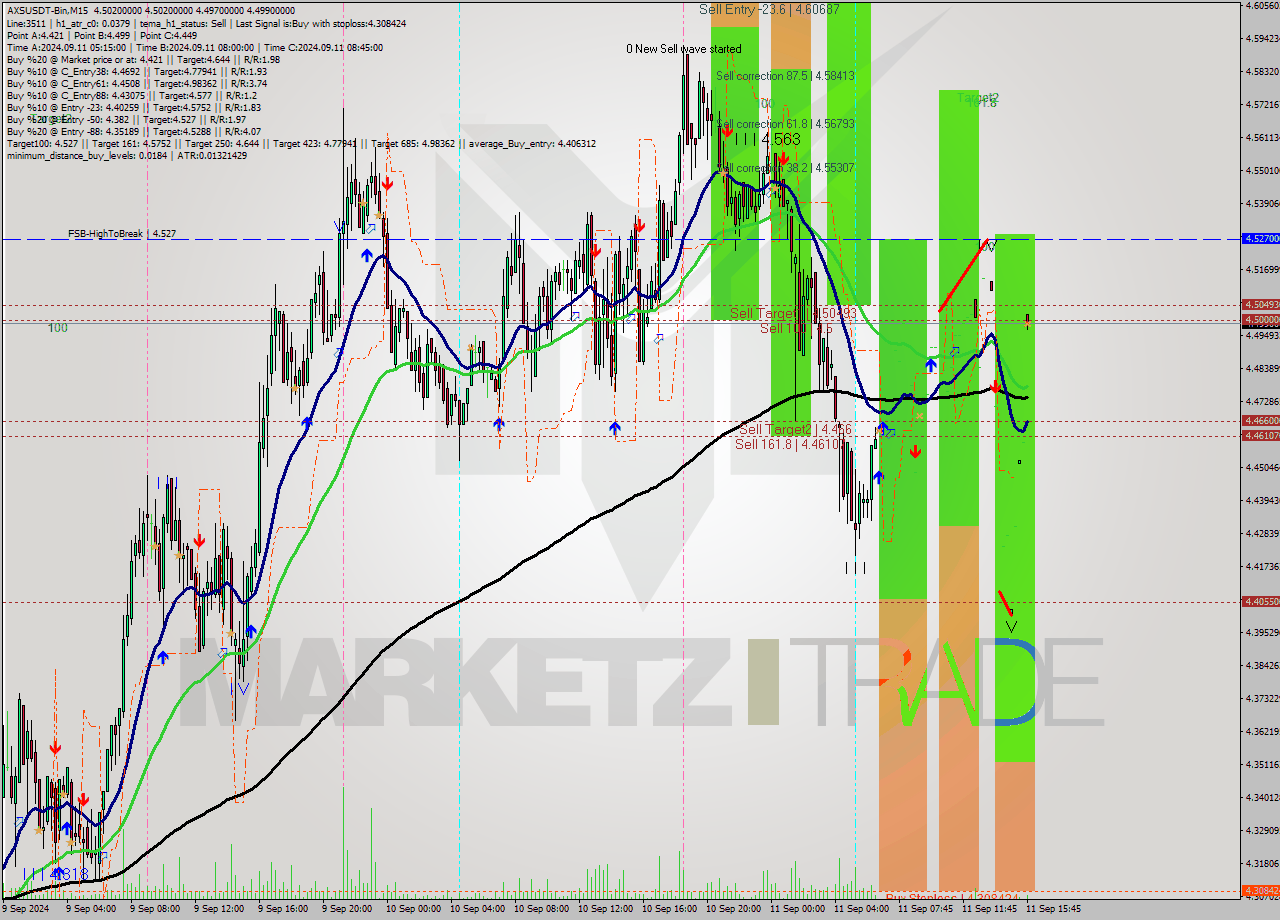Image resolution: width=1280 pixels, height=920 pixels.
Task: Click the 'Target100: 4.527' summary line
Action: tap(301, 143)
